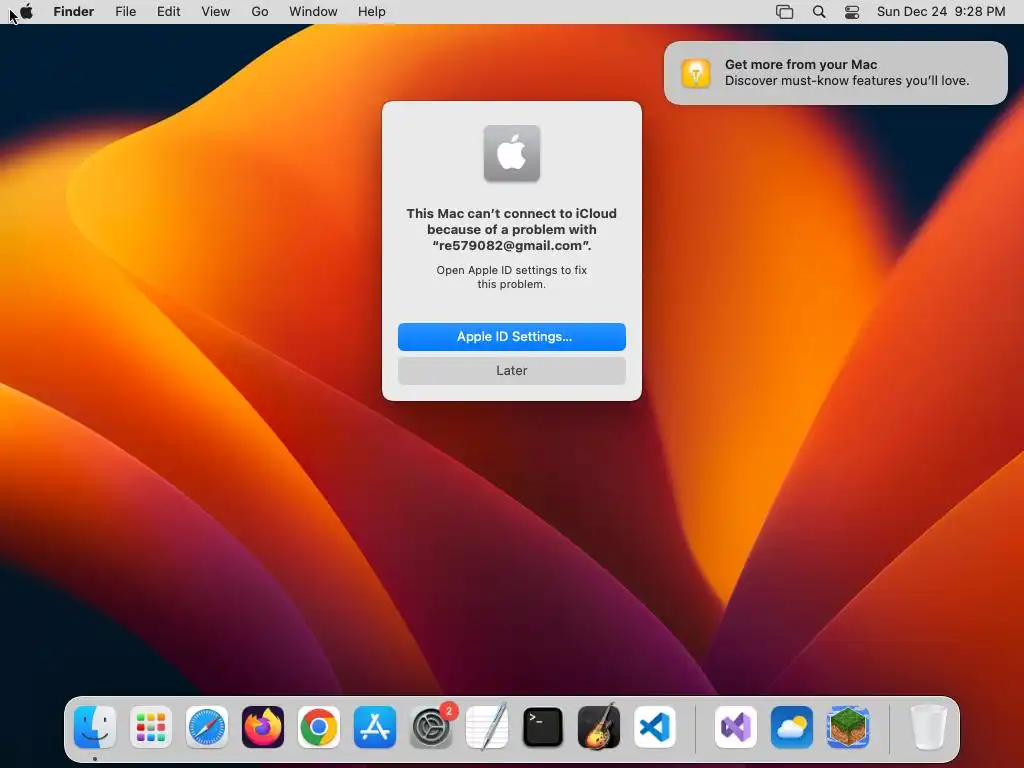Open the Get more from your Mac notification
The height and width of the screenshot is (768, 1024).
click(x=836, y=73)
